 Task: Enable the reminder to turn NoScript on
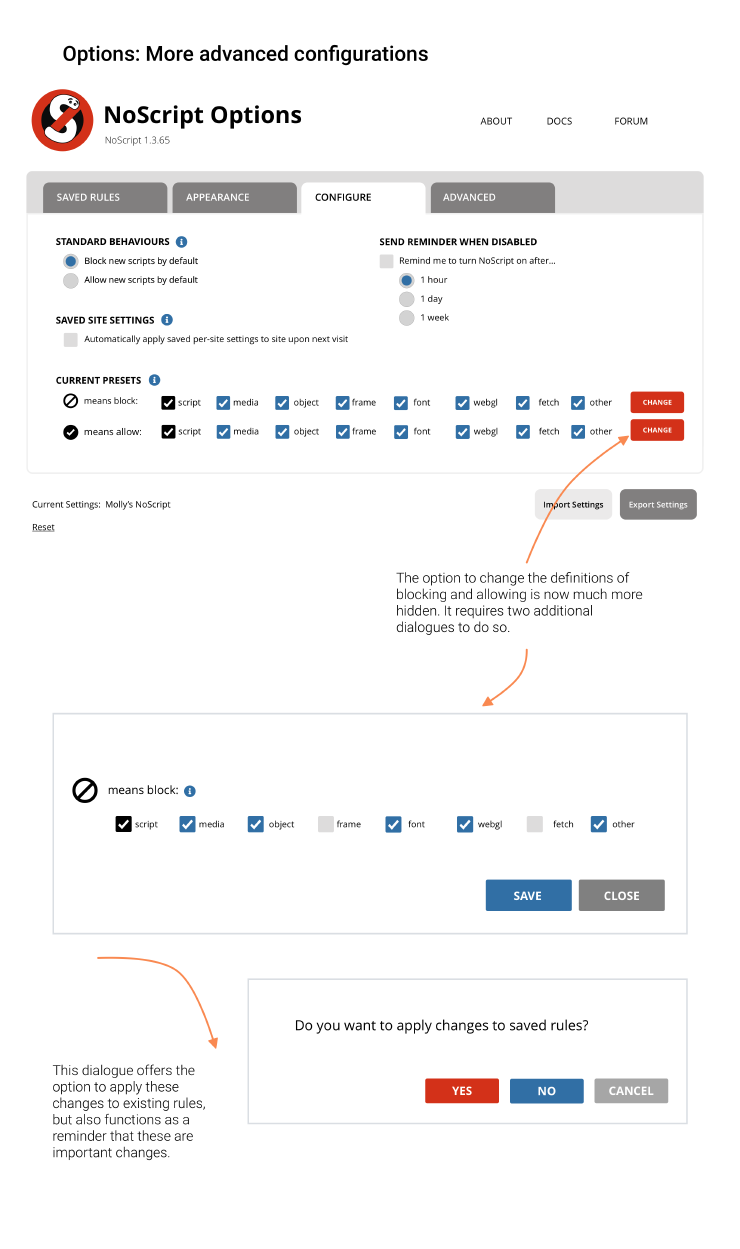386,261
